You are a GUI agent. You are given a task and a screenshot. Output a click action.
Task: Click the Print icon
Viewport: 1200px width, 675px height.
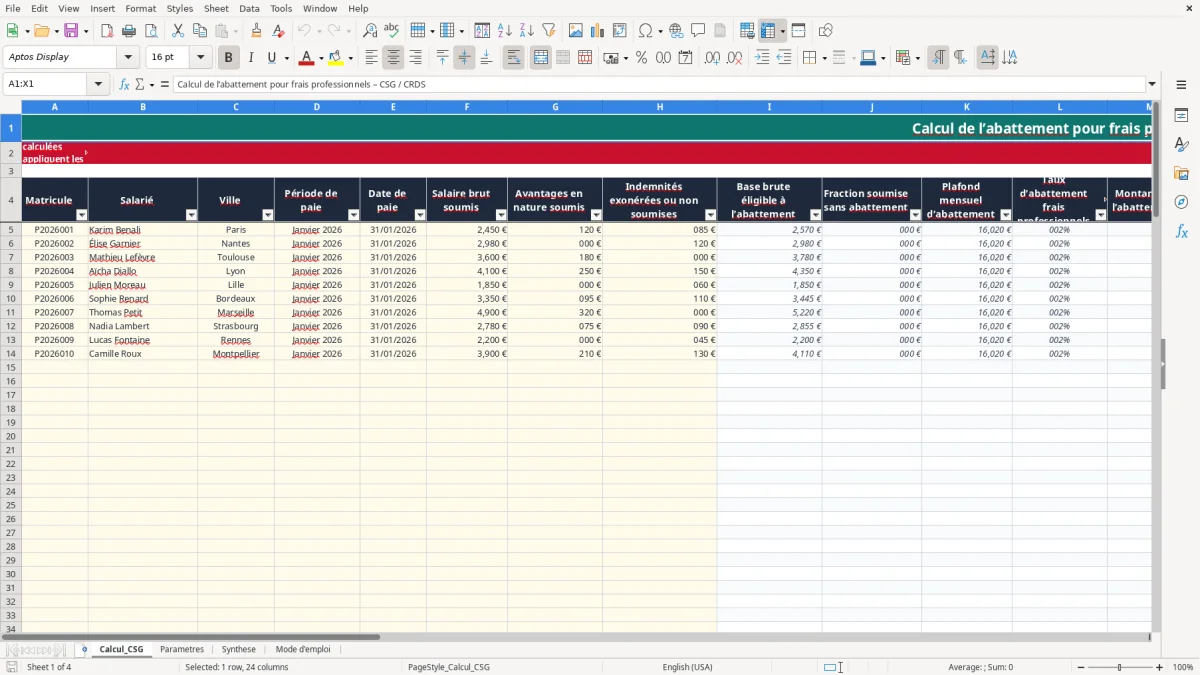(129, 31)
